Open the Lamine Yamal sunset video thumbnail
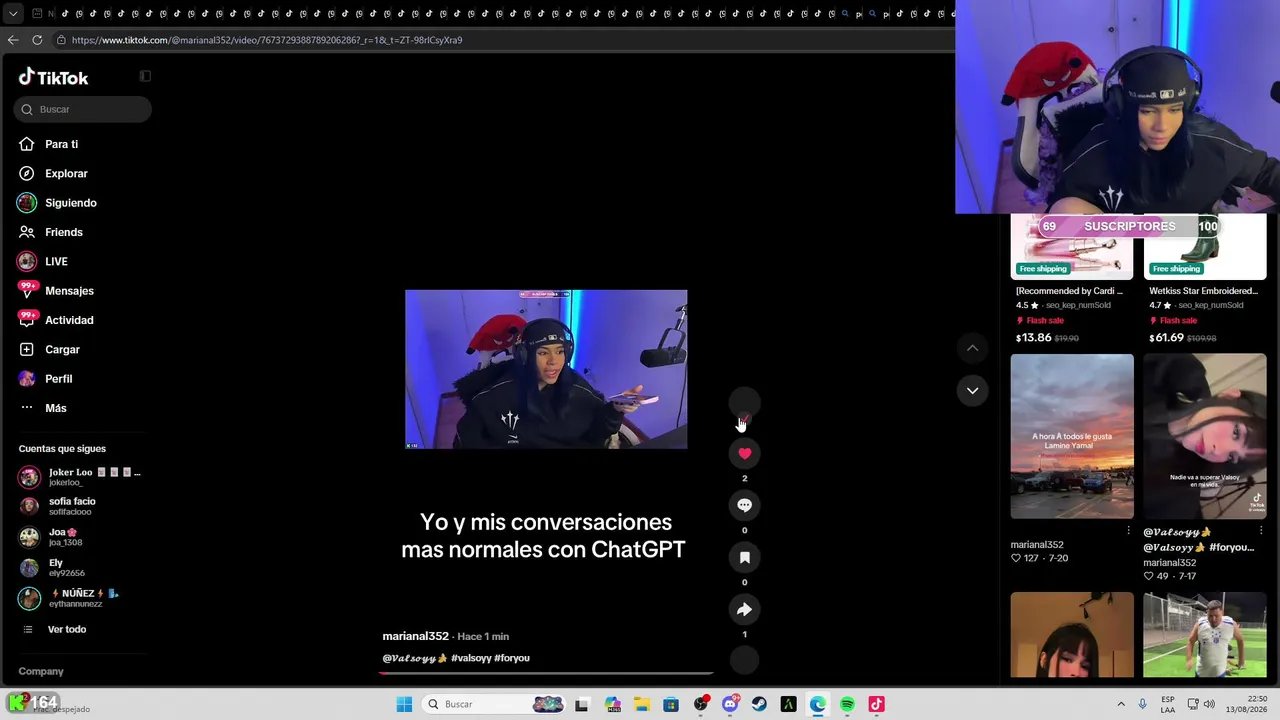The image size is (1280, 720). [x=1072, y=436]
